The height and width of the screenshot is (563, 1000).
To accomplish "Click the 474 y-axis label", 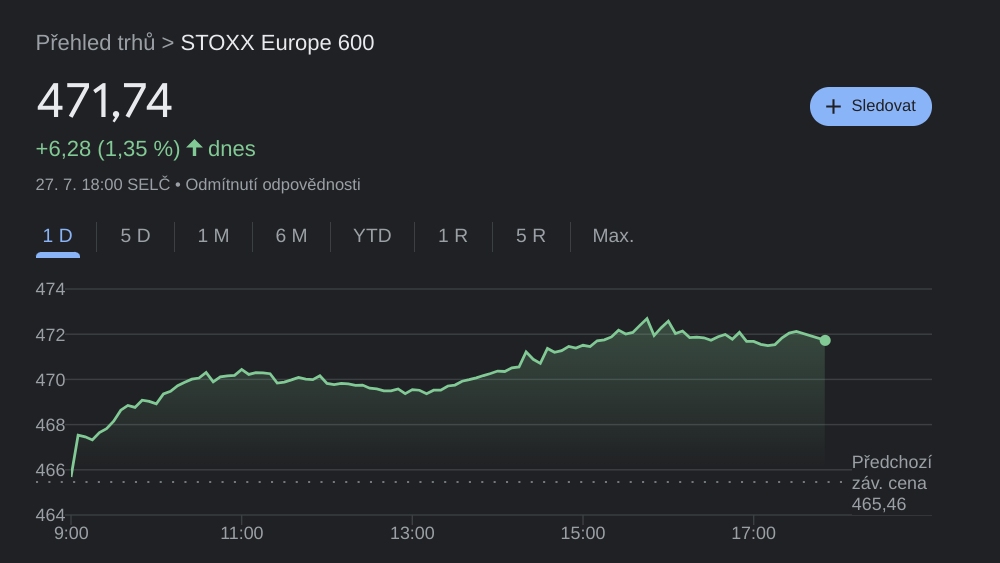I will click(50, 289).
